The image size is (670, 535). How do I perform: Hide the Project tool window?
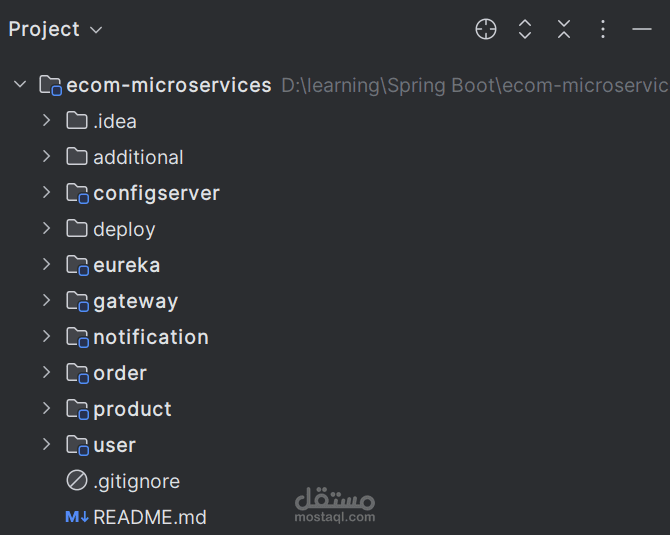point(642,30)
